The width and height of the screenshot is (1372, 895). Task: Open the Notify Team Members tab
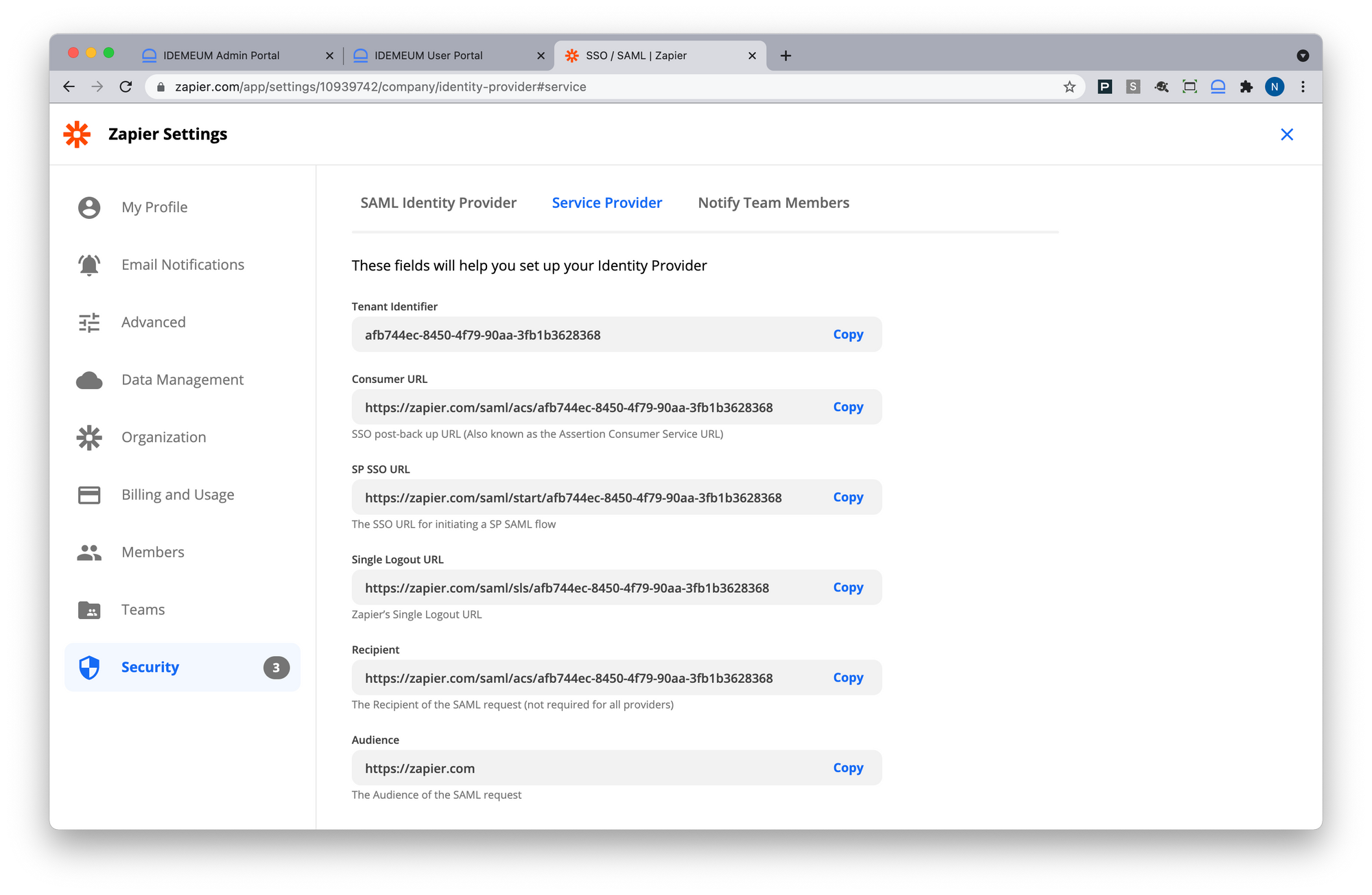774,203
